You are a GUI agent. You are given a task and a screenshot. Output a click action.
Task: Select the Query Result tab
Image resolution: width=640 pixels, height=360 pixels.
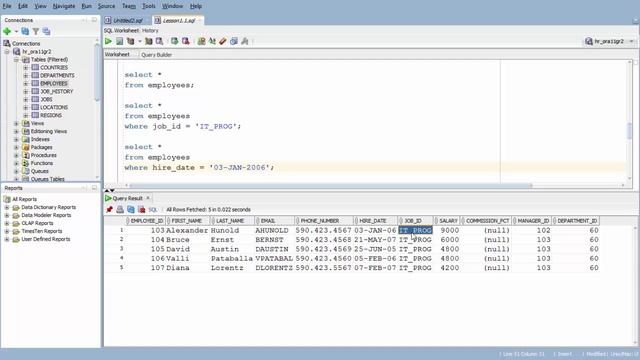[x=127, y=198]
